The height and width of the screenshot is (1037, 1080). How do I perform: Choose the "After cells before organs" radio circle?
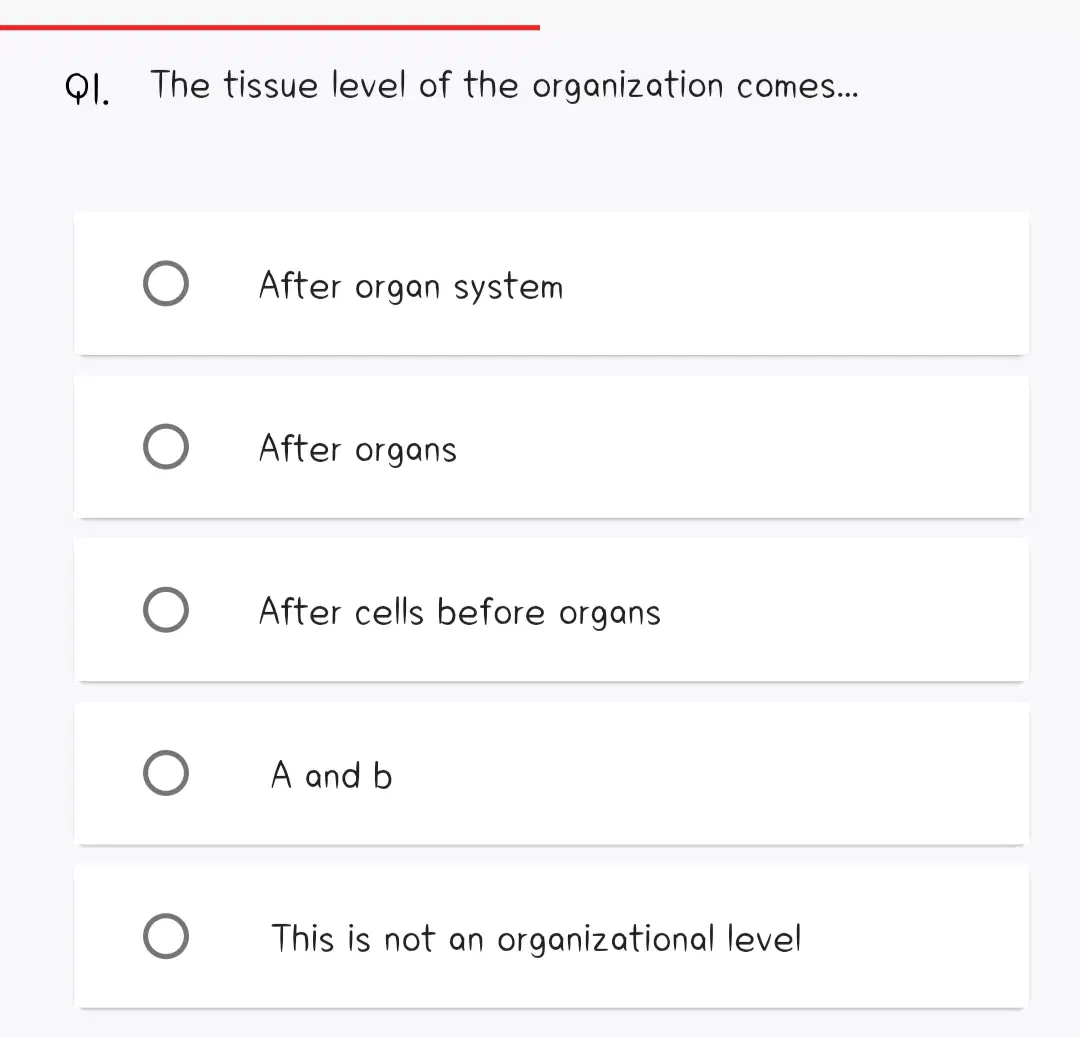166,609
